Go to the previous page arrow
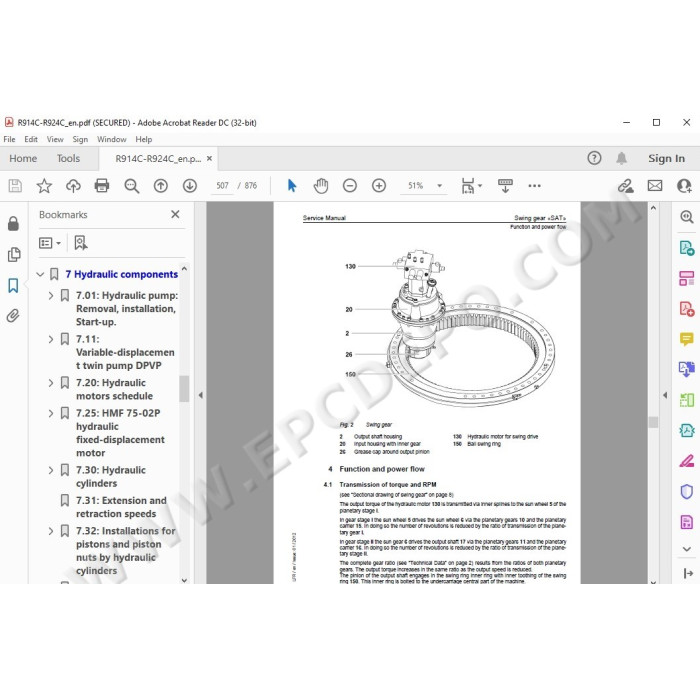The height and width of the screenshot is (700, 700). (161, 186)
